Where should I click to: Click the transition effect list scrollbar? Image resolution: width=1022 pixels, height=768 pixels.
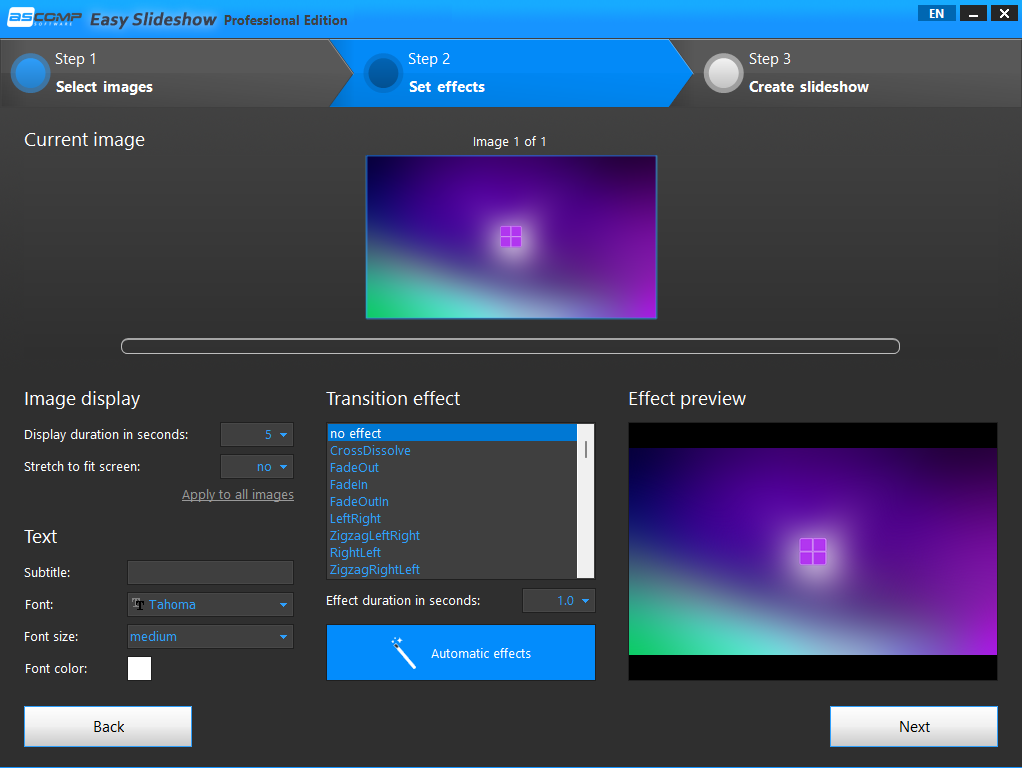(x=585, y=501)
